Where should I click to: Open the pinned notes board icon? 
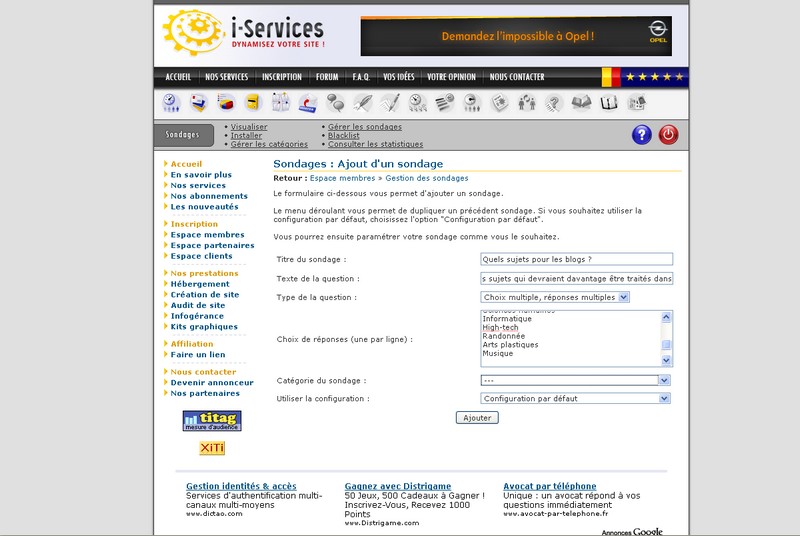280,103
